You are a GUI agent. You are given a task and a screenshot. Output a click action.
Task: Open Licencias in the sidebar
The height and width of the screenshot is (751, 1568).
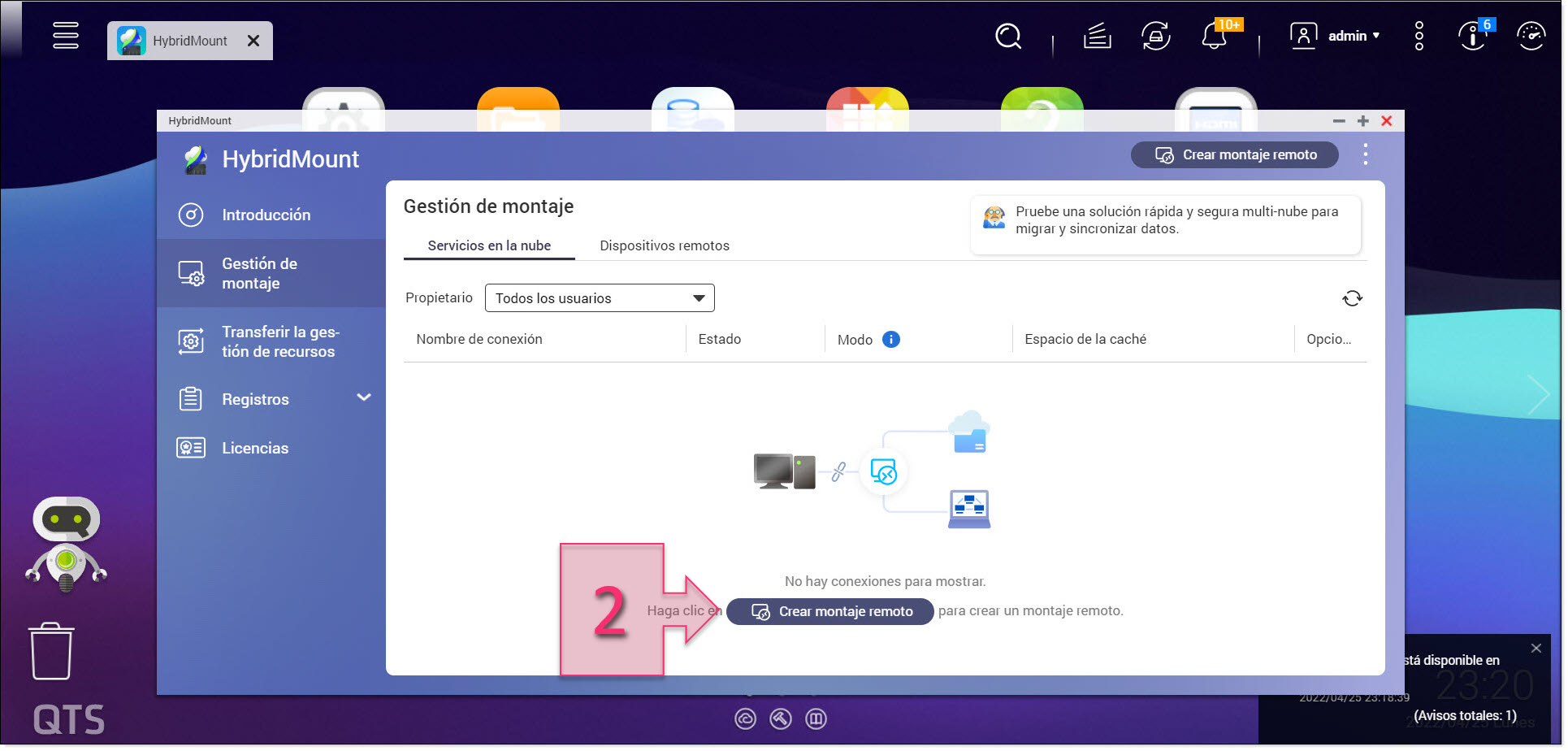(x=255, y=449)
